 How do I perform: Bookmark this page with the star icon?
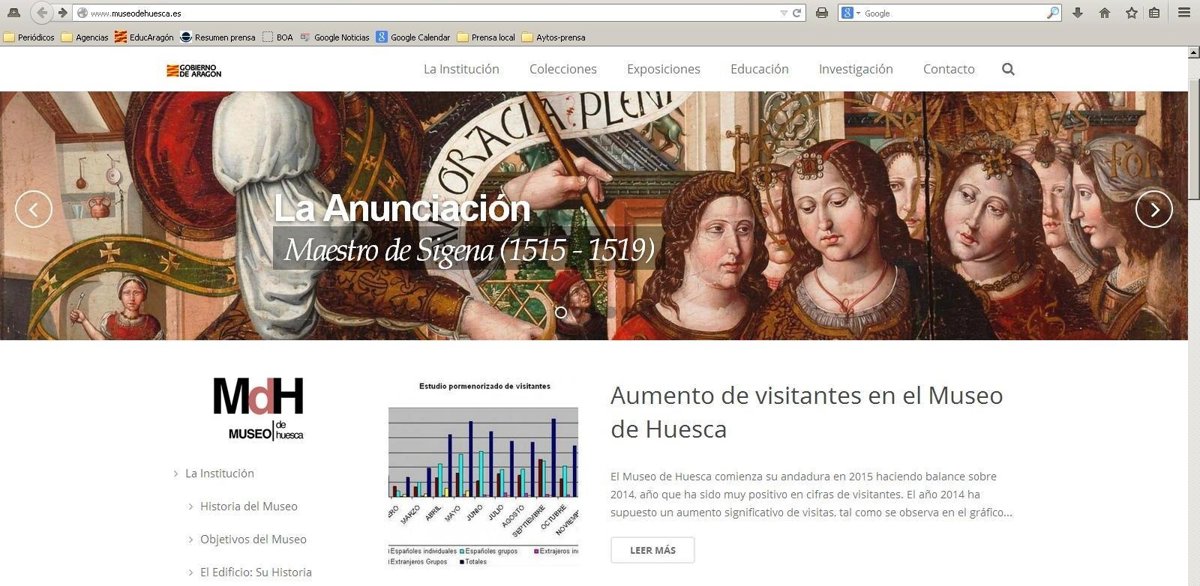point(1131,13)
